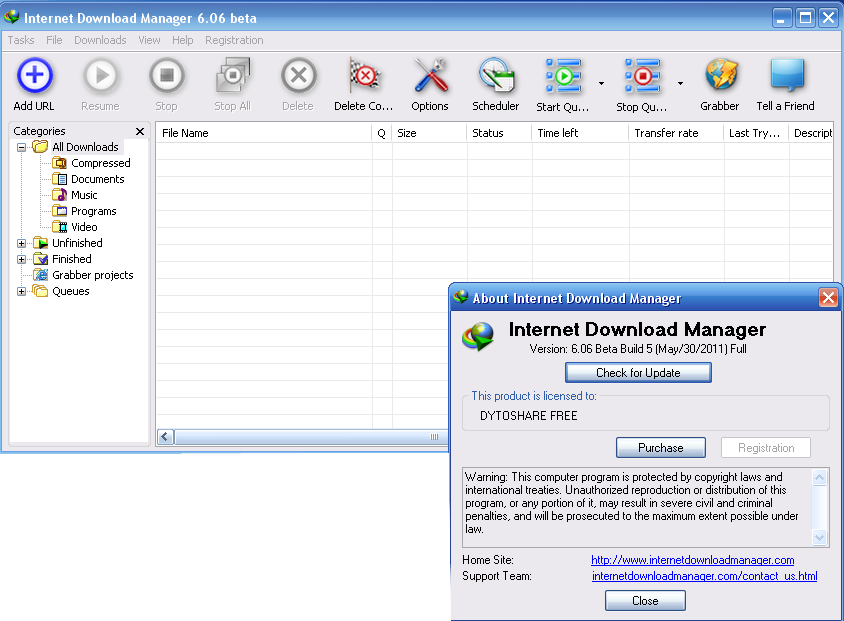The height and width of the screenshot is (621, 844).
Task: Open the Help menu
Action: coord(182,40)
